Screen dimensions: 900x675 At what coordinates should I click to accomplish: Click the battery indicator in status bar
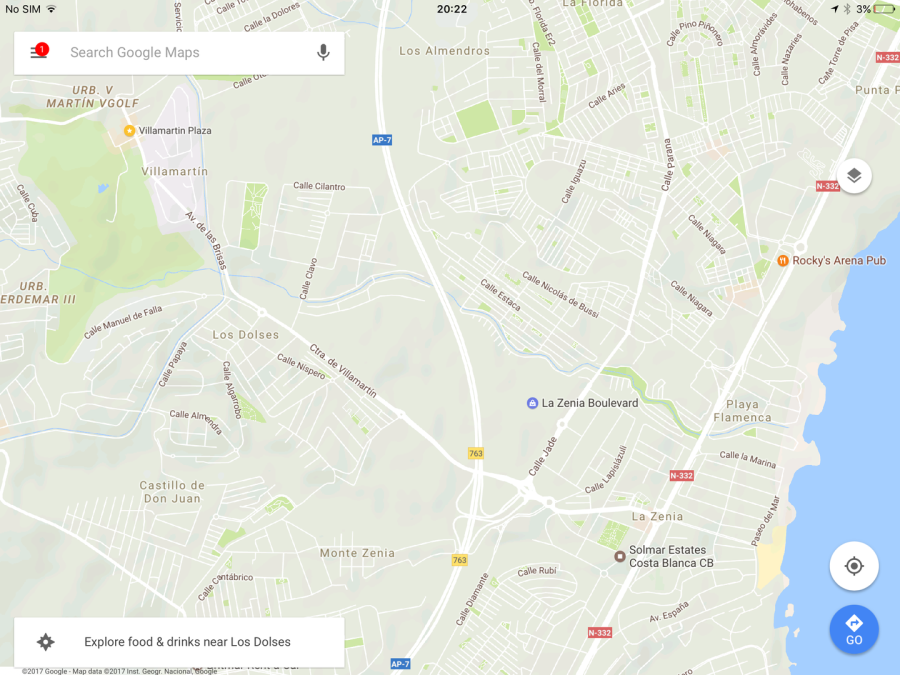[883, 9]
